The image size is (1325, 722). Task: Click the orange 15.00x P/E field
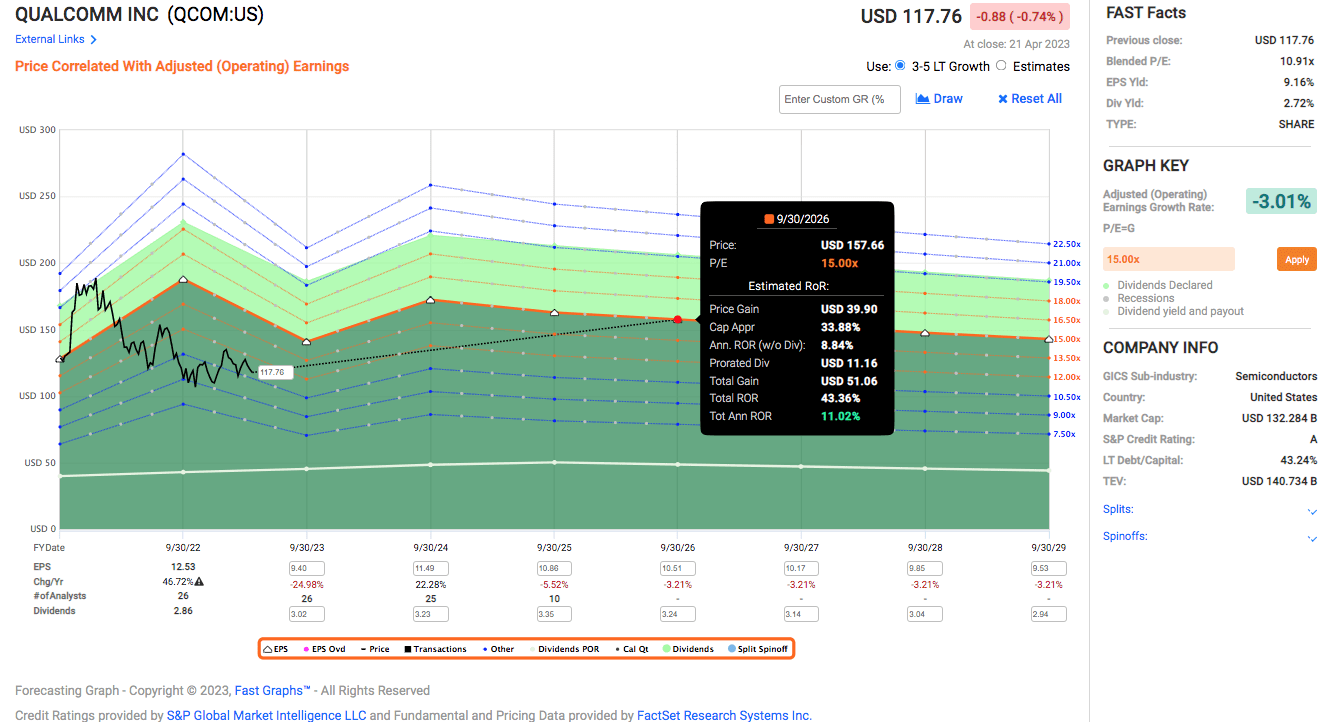point(1168,259)
